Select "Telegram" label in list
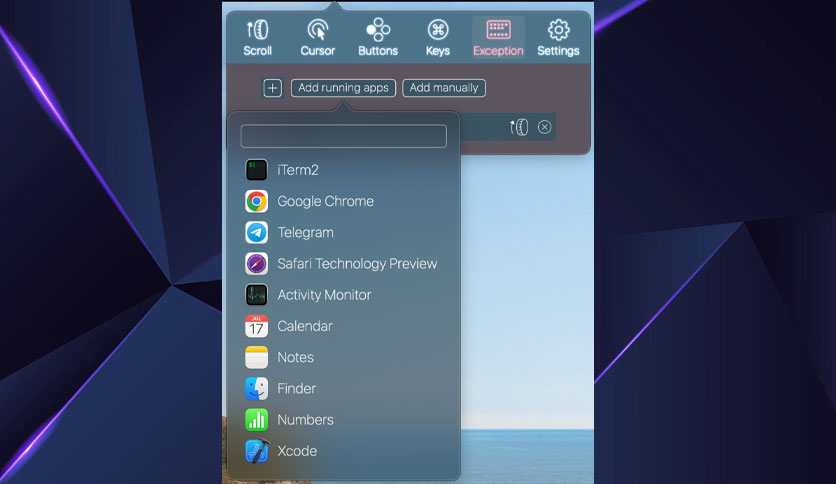Screen dimensions: 836x484 (306, 233)
